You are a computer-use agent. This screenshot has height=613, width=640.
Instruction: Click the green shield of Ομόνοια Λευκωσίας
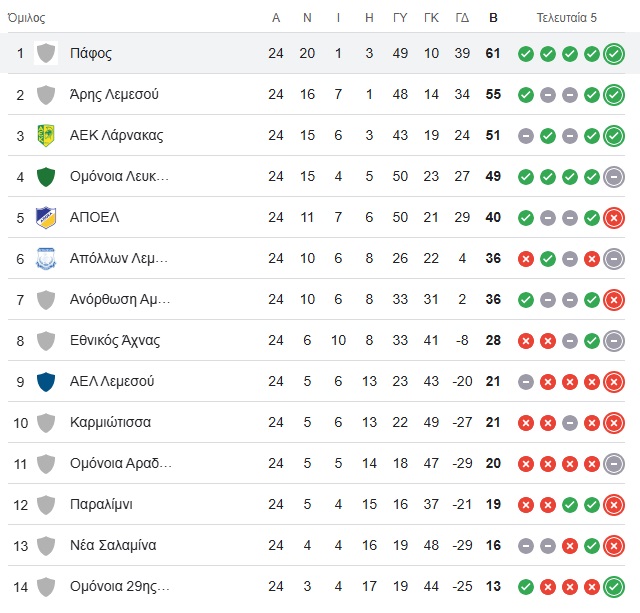(x=46, y=177)
